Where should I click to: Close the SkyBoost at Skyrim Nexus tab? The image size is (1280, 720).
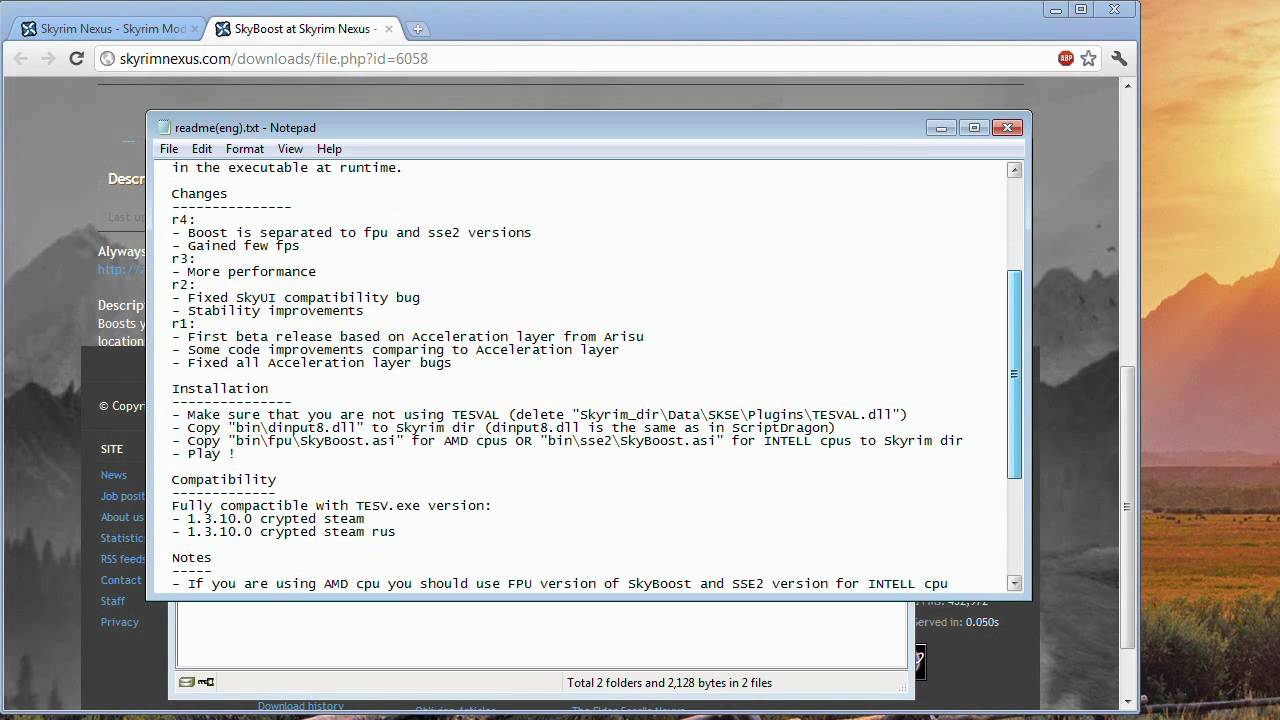coord(389,29)
